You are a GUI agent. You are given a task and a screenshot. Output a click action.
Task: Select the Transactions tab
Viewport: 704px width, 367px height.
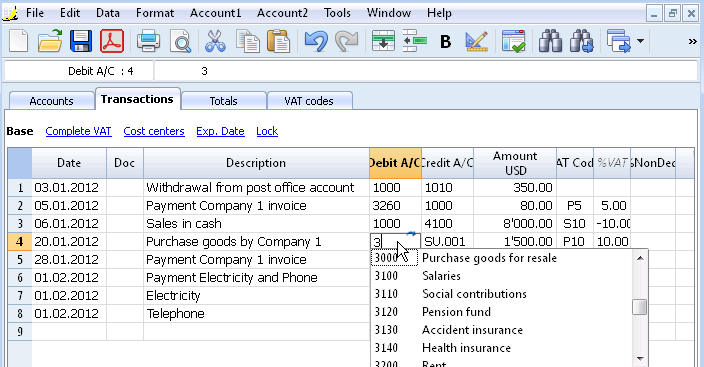pos(137,99)
